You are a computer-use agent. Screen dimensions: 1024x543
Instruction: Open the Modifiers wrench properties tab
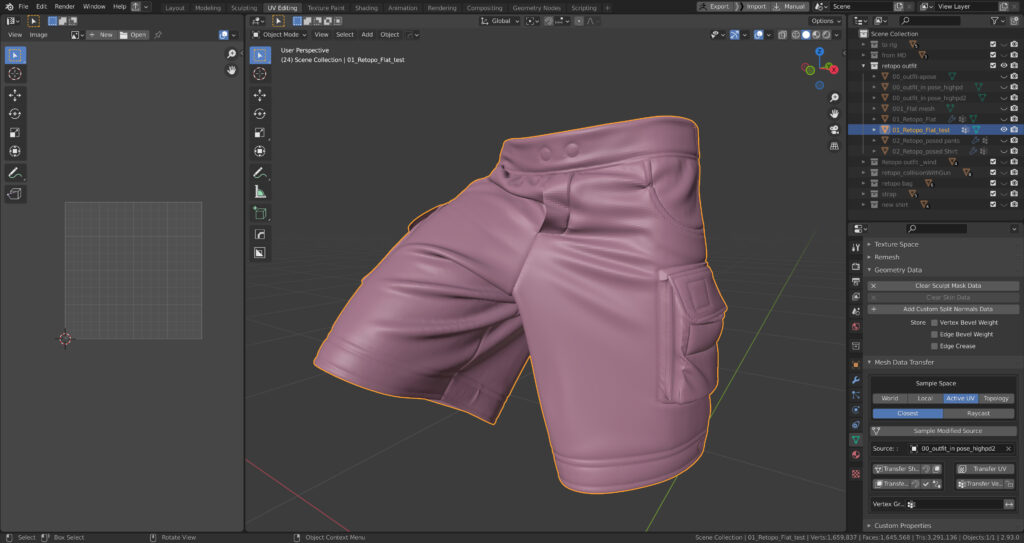tap(855, 381)
